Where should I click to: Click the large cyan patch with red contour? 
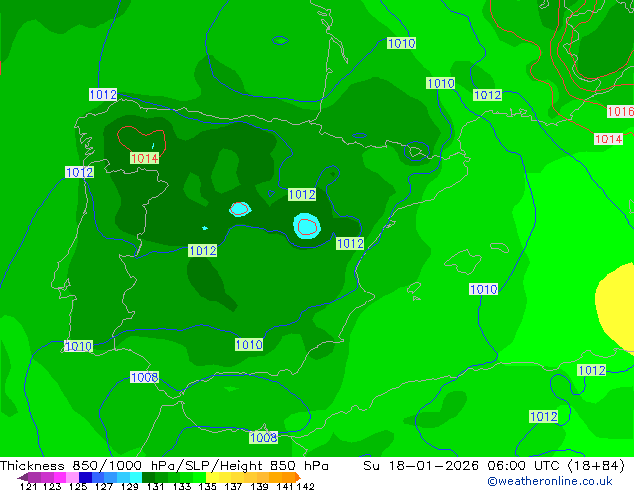[x=307, y=226]
